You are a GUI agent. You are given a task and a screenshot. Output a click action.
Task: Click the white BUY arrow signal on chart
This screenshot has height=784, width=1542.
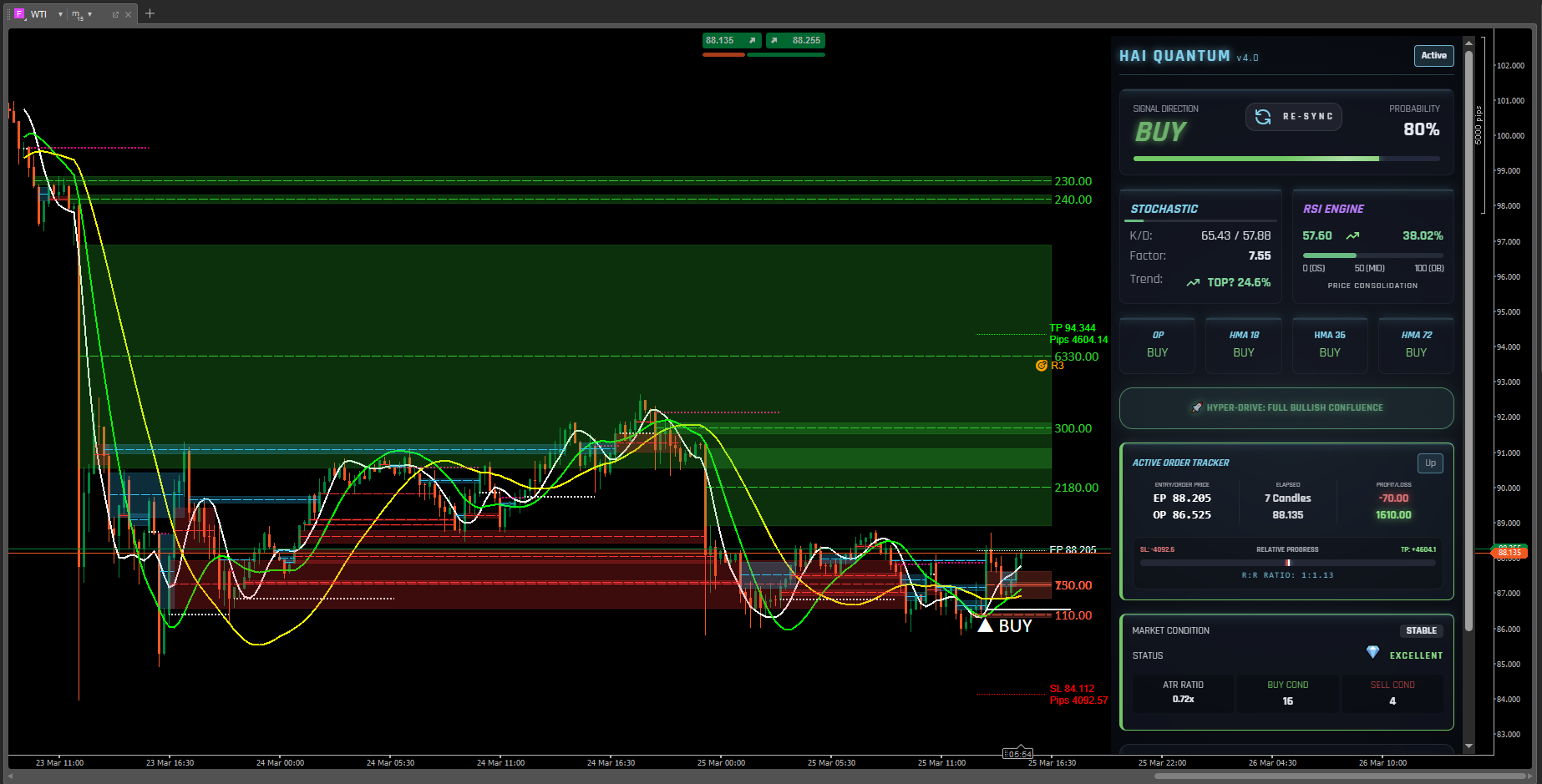pyautogui.click(x=986, y=625)
